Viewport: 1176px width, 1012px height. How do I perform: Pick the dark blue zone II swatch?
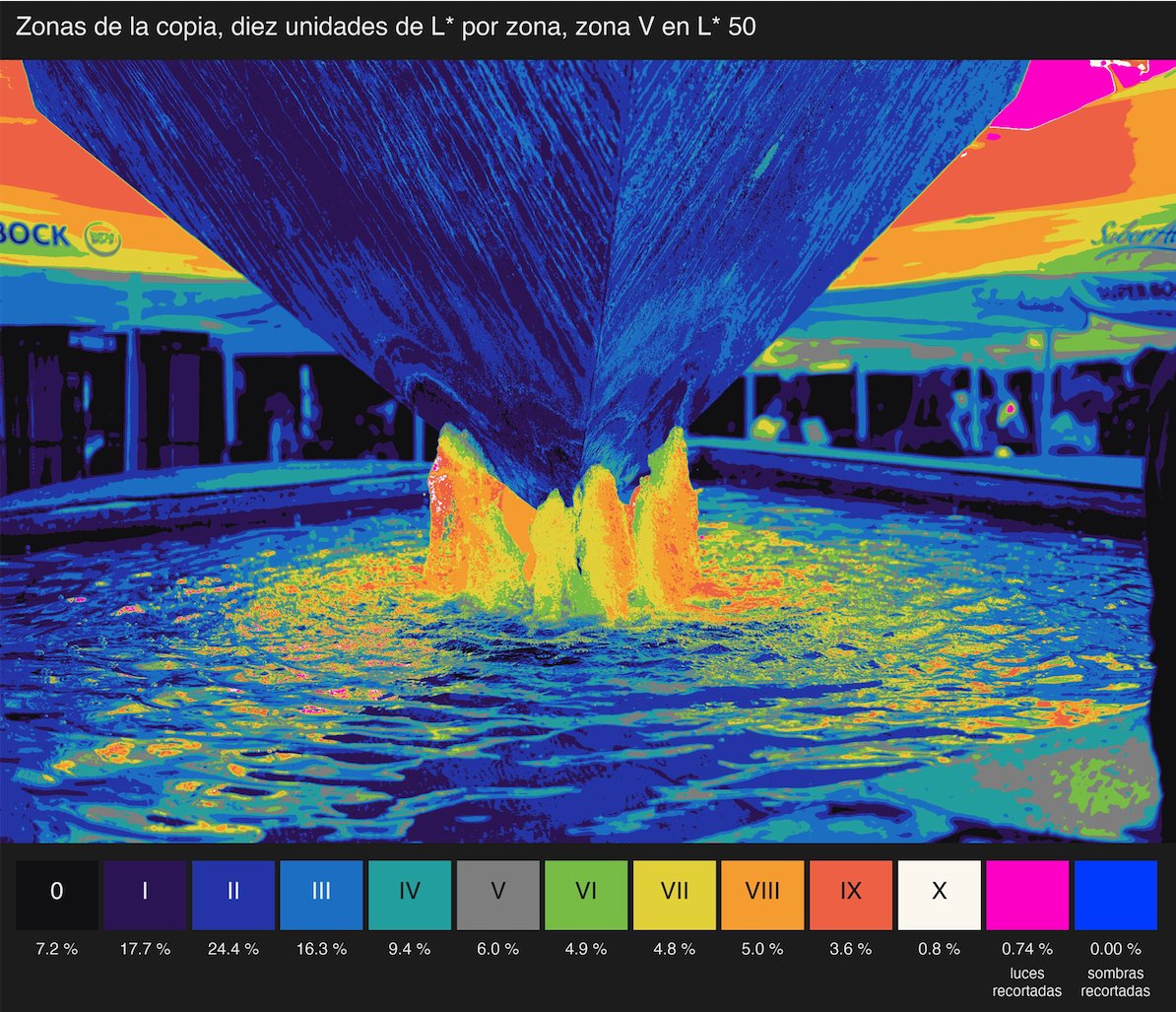tap(233, 895)
